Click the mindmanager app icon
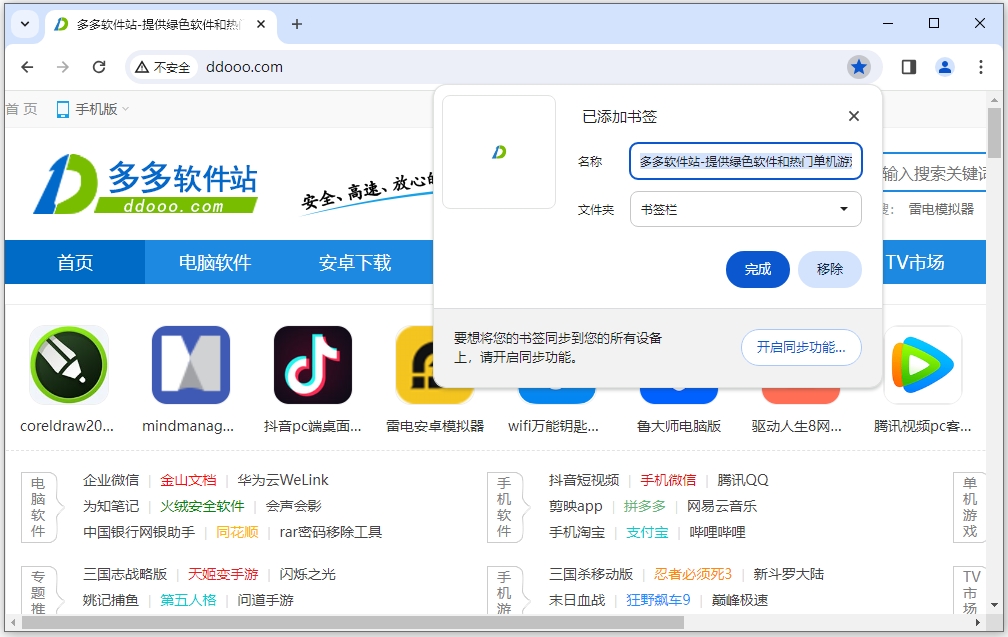 [x=191, y=365]
